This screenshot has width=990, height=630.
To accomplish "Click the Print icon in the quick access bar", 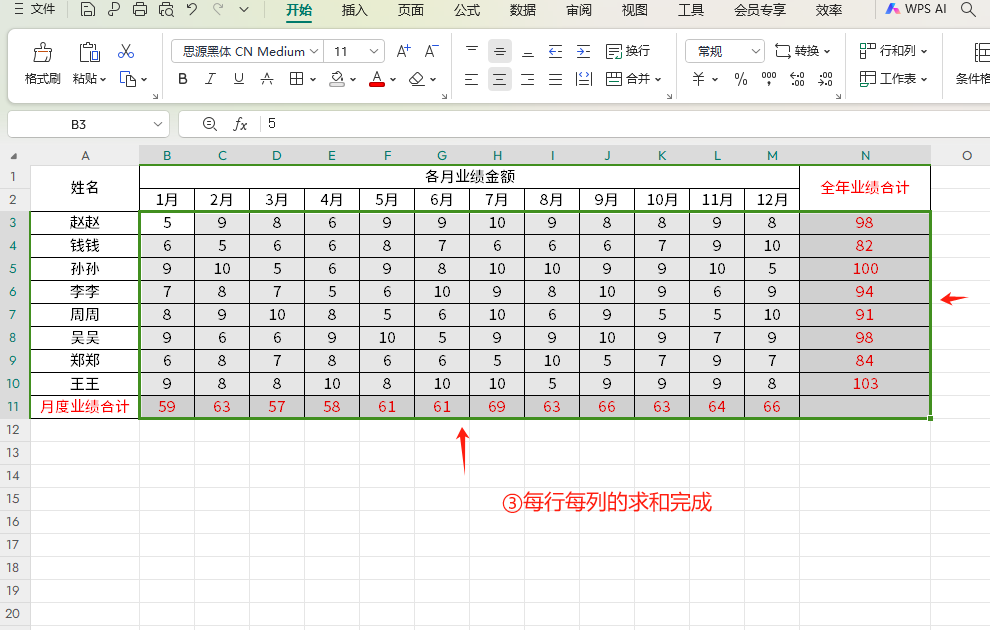I will pyautogui.click(x=140, y=9).
